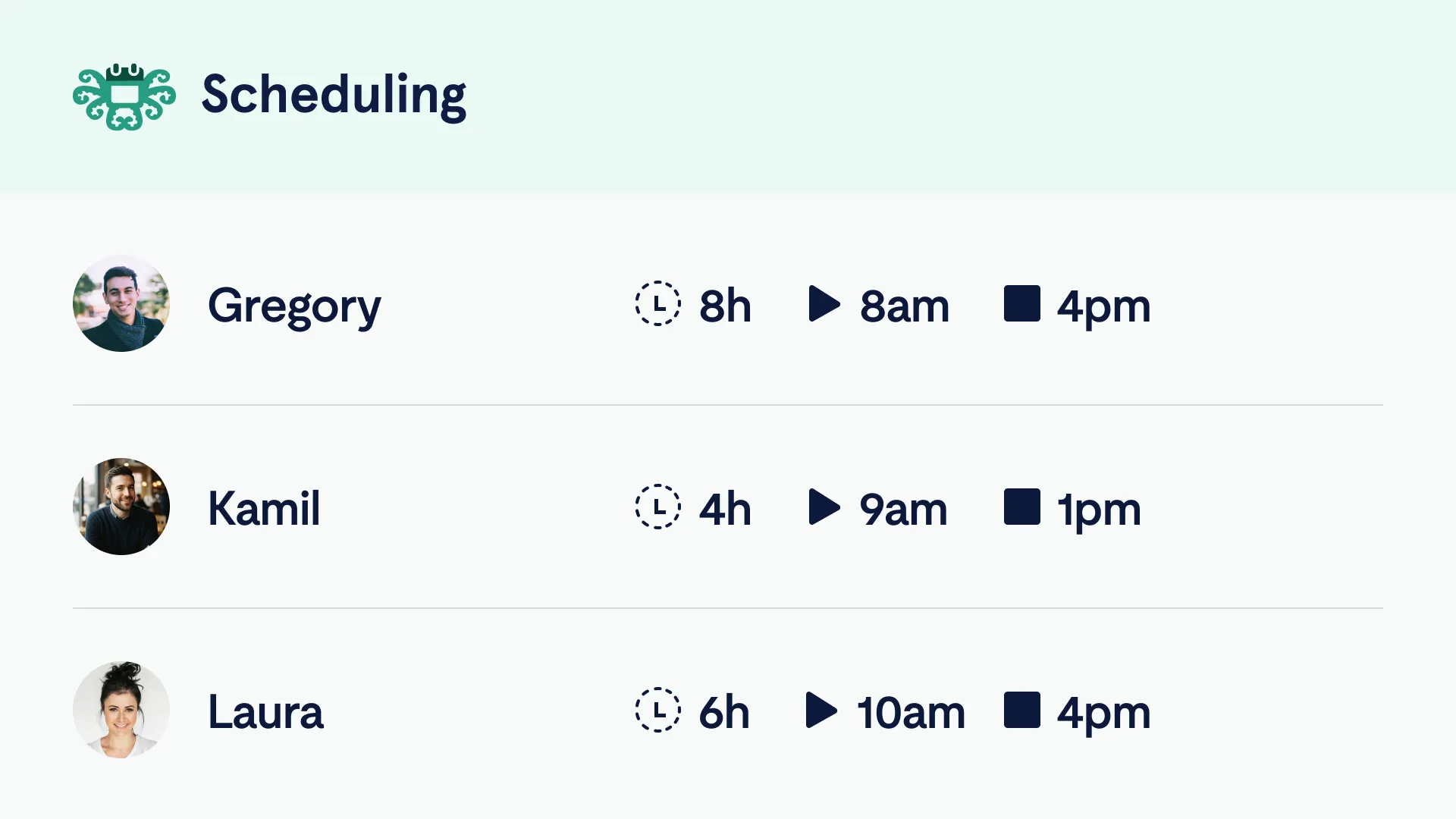Viewport: 1456px width, 819px height.
Task: Click the stop square icon in Gregory's row
Action: (1021, 303)
